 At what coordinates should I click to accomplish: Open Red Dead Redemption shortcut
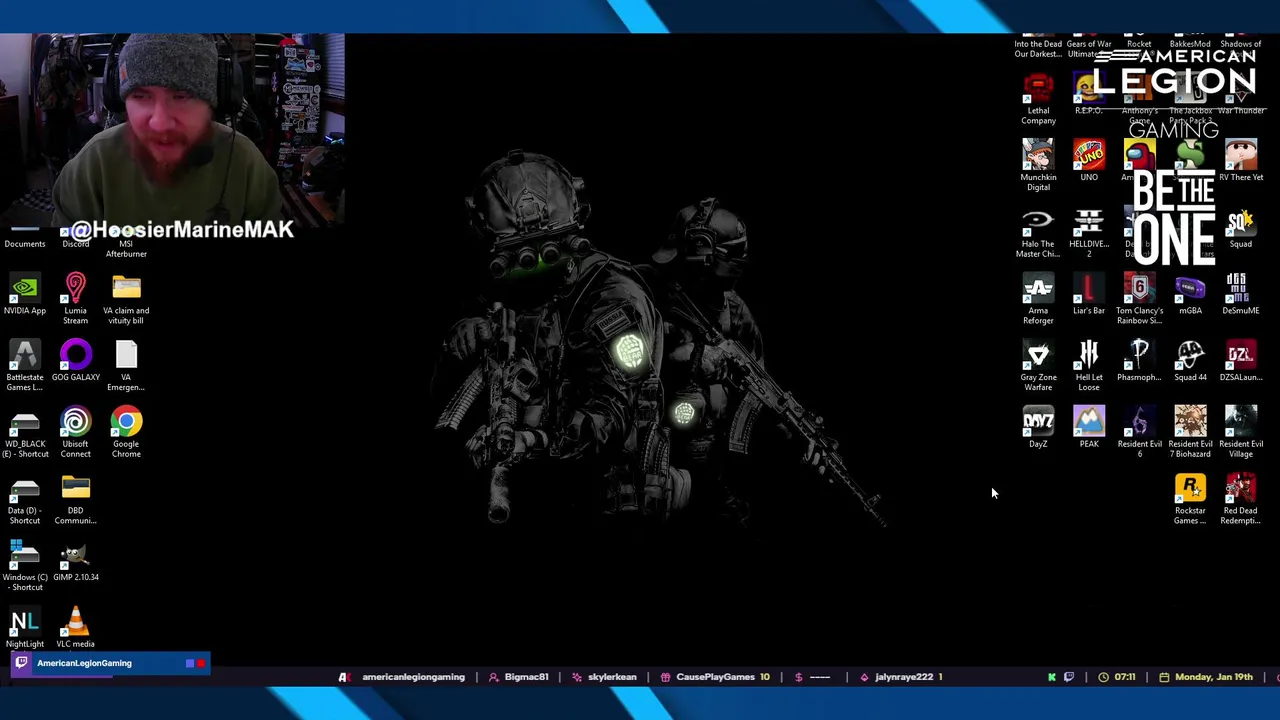point(1241,499)
